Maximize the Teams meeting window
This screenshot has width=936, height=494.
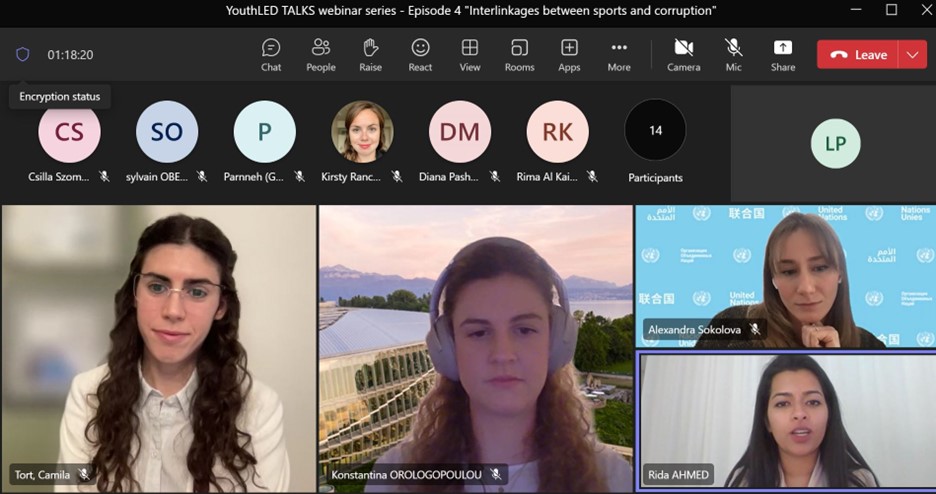[891, 10]
